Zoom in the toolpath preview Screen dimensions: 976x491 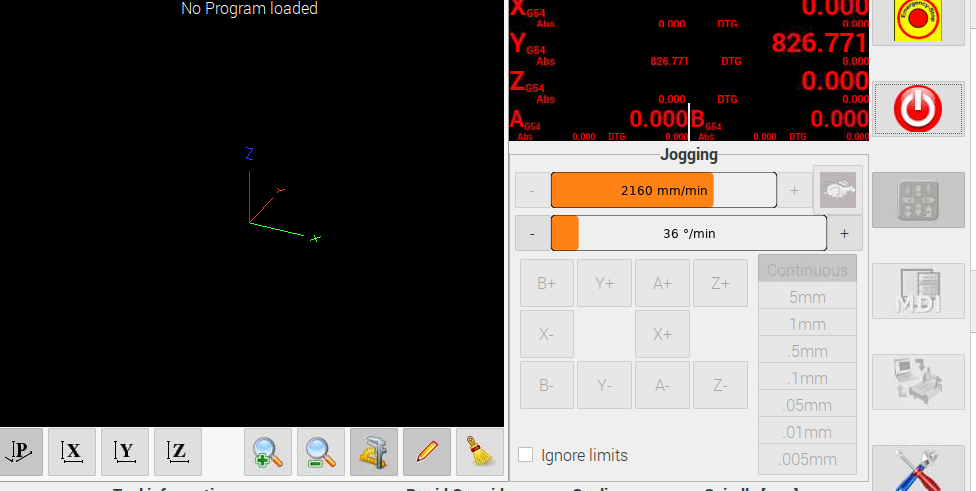click(x=268, y=452)
